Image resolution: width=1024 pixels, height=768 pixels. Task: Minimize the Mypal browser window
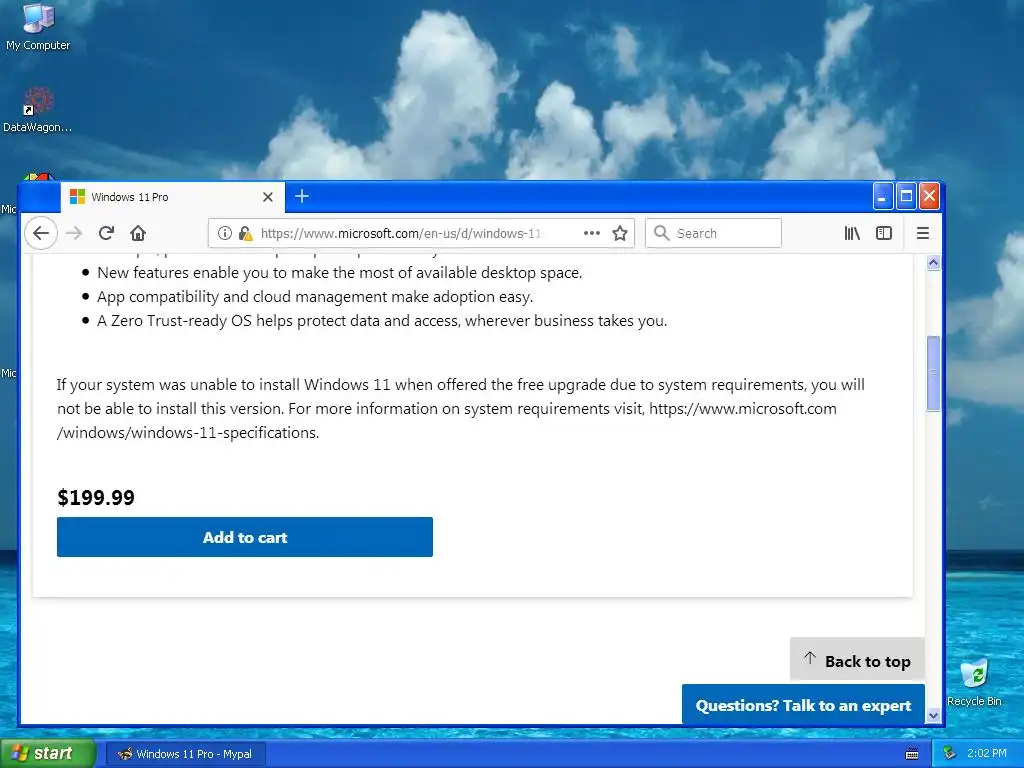pyautogui.click(x=882, y=197)
